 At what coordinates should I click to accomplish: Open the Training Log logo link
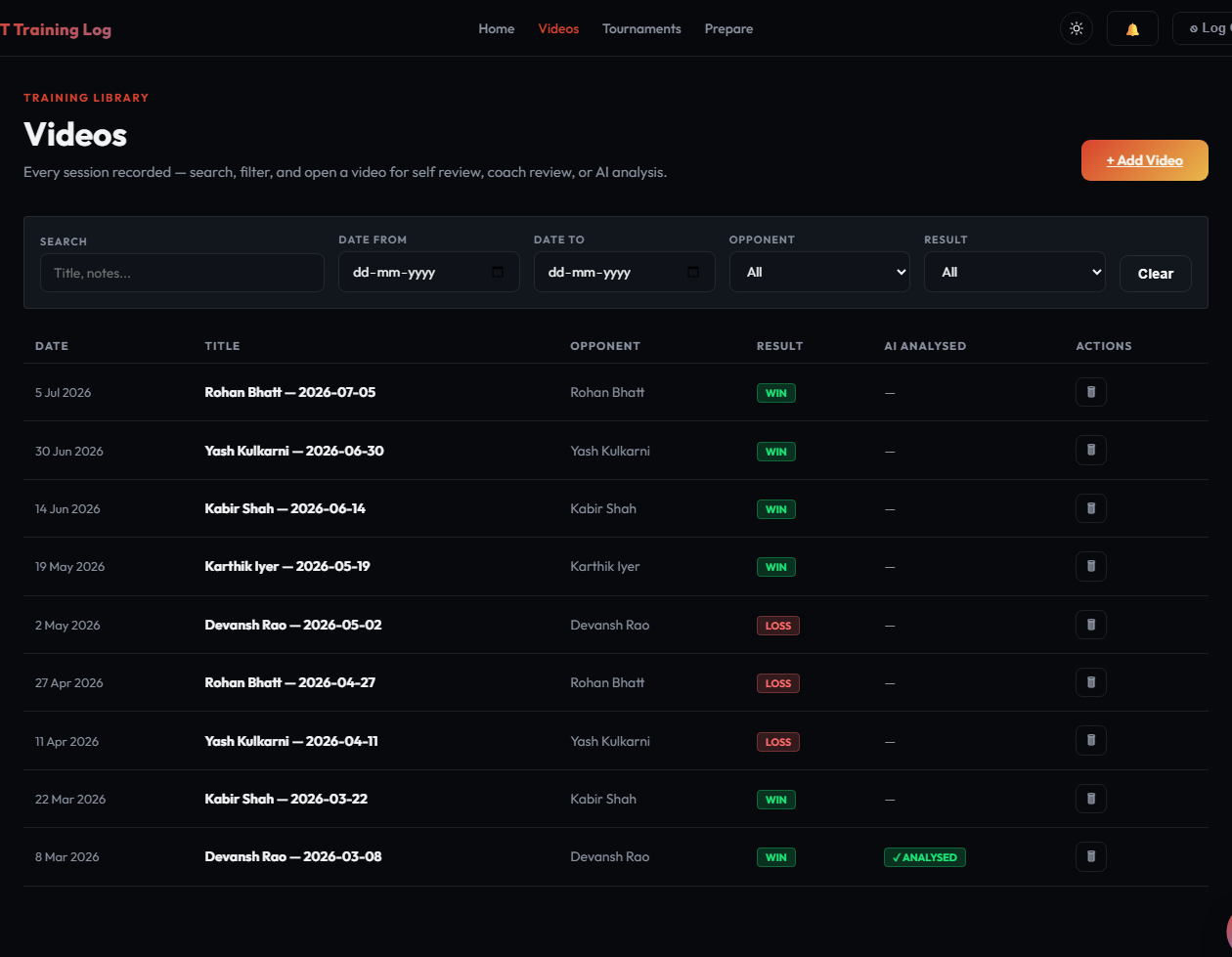(56, 29)
